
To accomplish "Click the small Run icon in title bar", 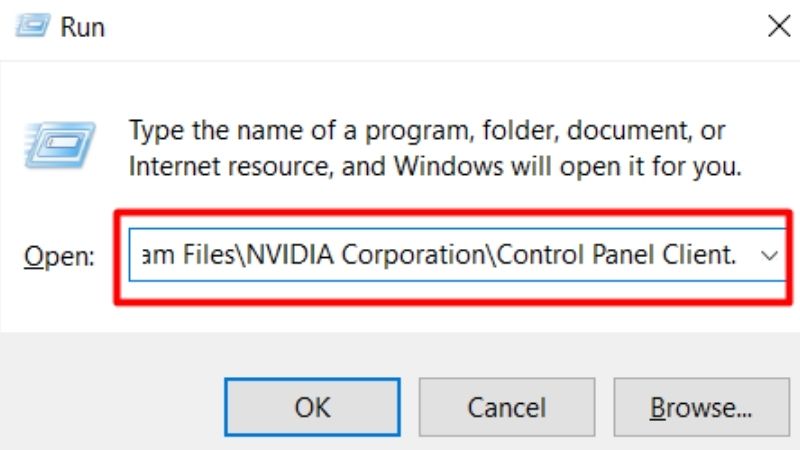I will click(x=33, y=26).
